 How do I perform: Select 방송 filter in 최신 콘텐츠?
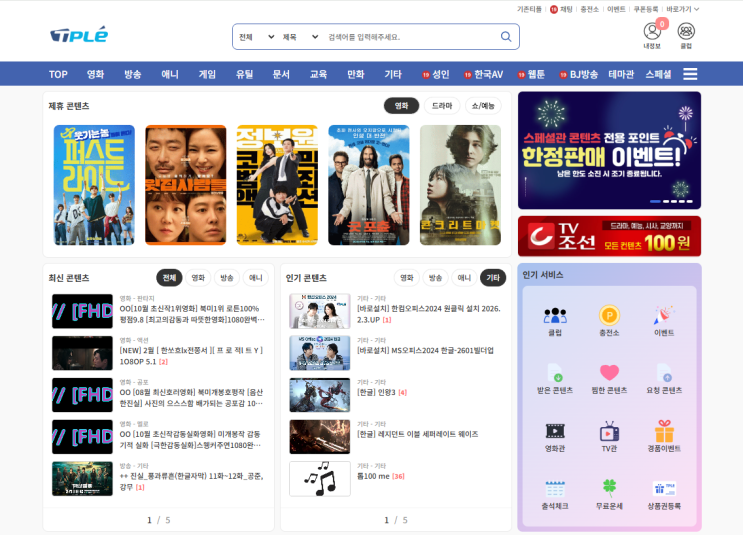227,278
